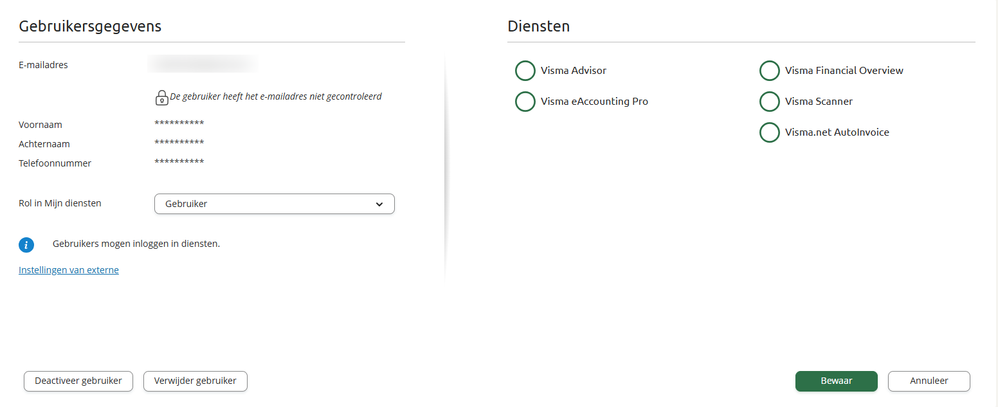The height and width of the screenshot is (407, 998).
Task: Click the masked Achternaam value
Action: (x=180, y=143)
